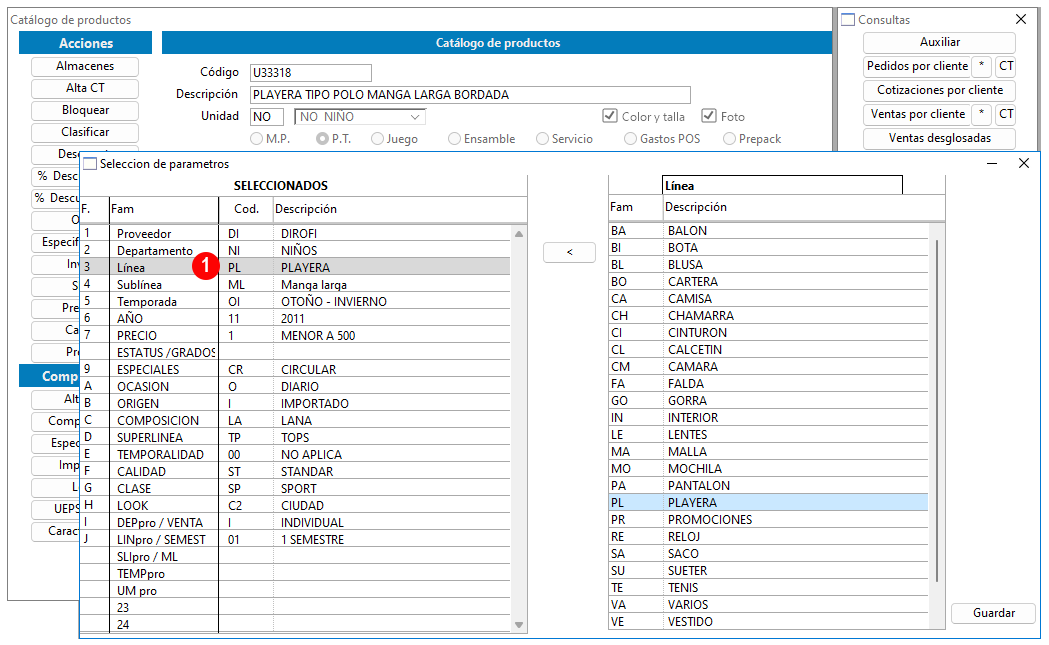The width and height of the screenshot is (1049, 645).
Task: Select CAMISA in the Línea list
Action: pos(768,298)
